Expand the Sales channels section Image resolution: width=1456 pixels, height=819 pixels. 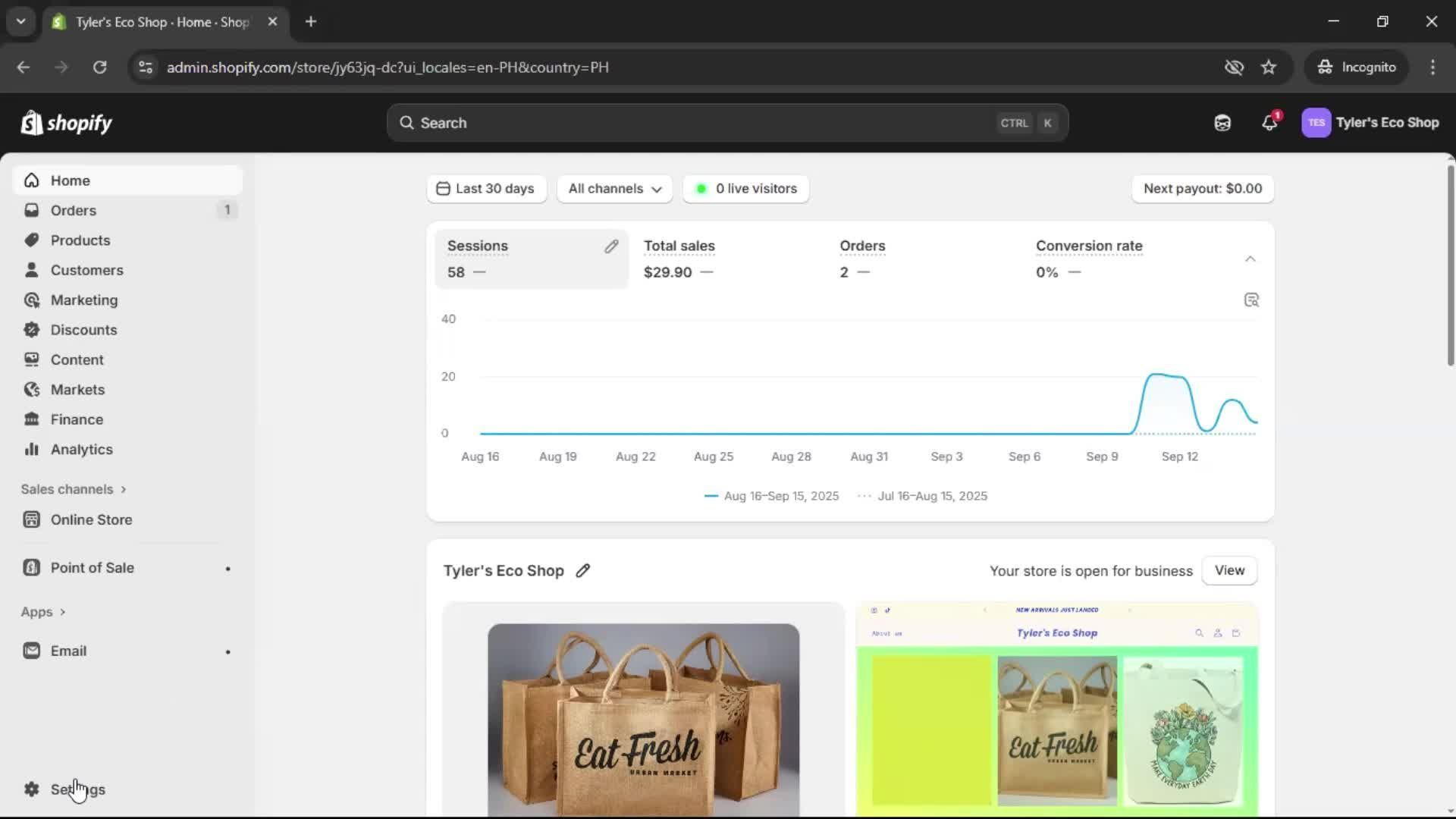pyautogui.click(x=74, y=489)
